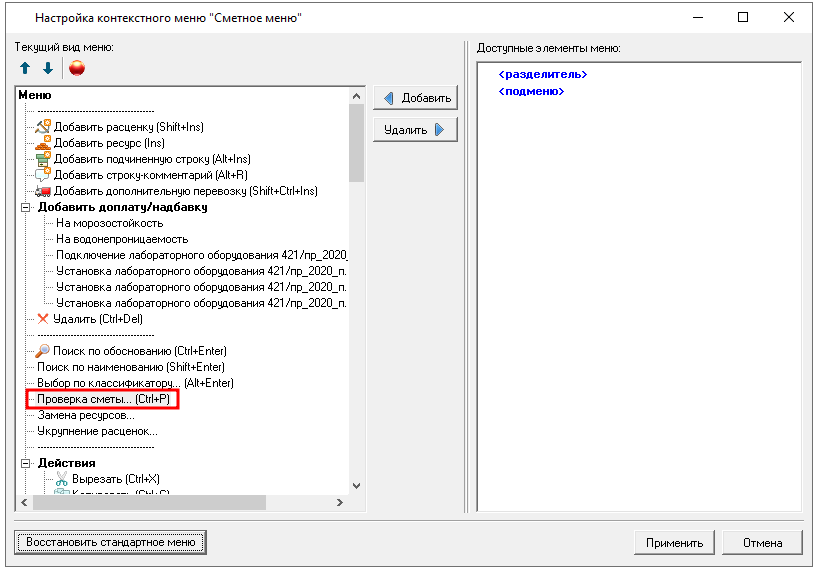Click the Добавить подчиненную строку icon

(x=43, y=159)
